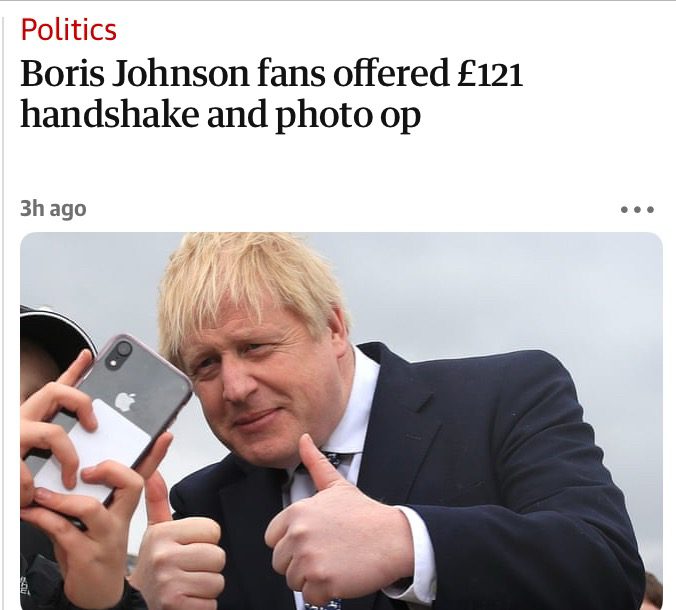Open the three-dot more options menu

pyautogui.click(x=637, y=210)
